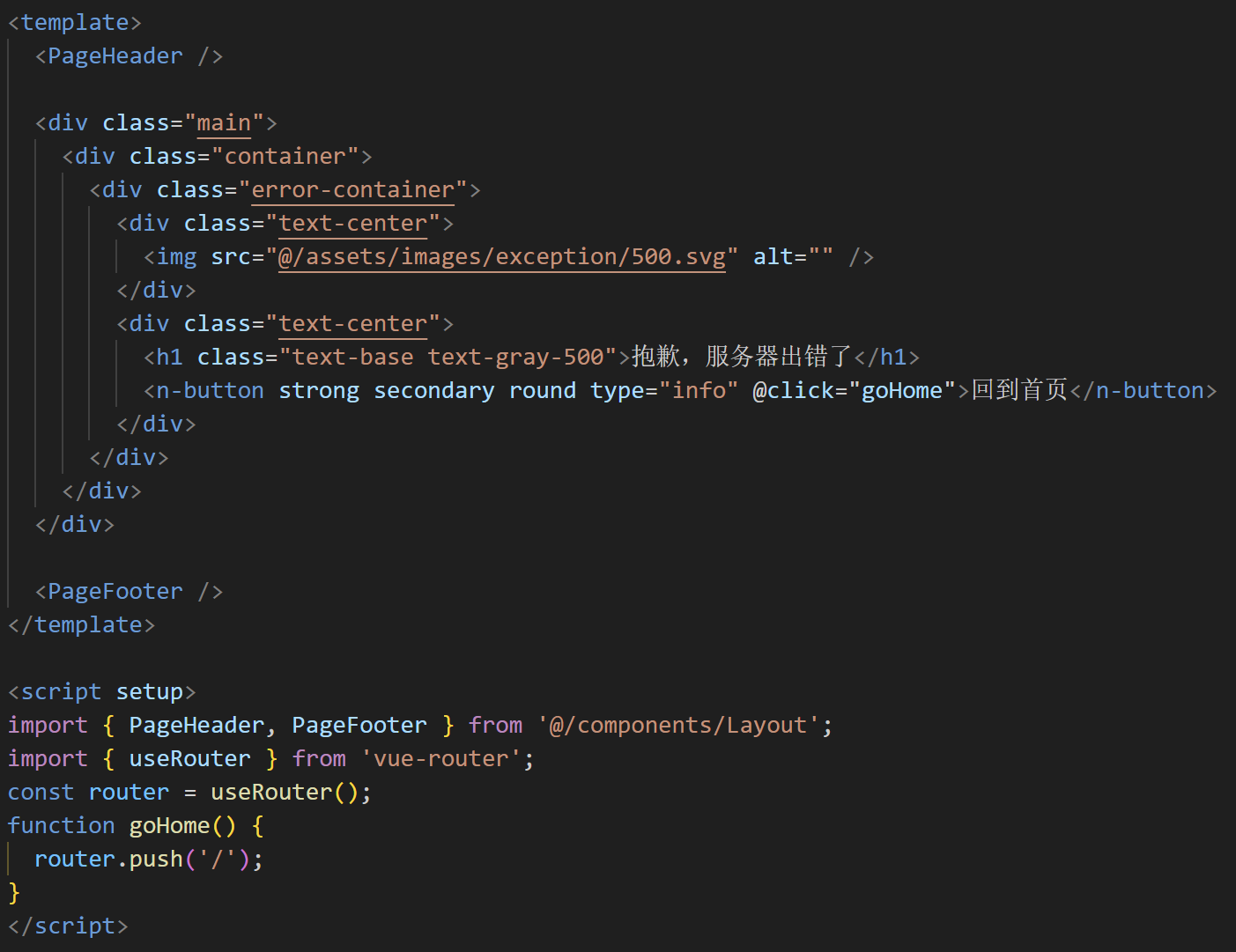Click the useRouter() call in const line
The image size is (1236, 952).
285,793
